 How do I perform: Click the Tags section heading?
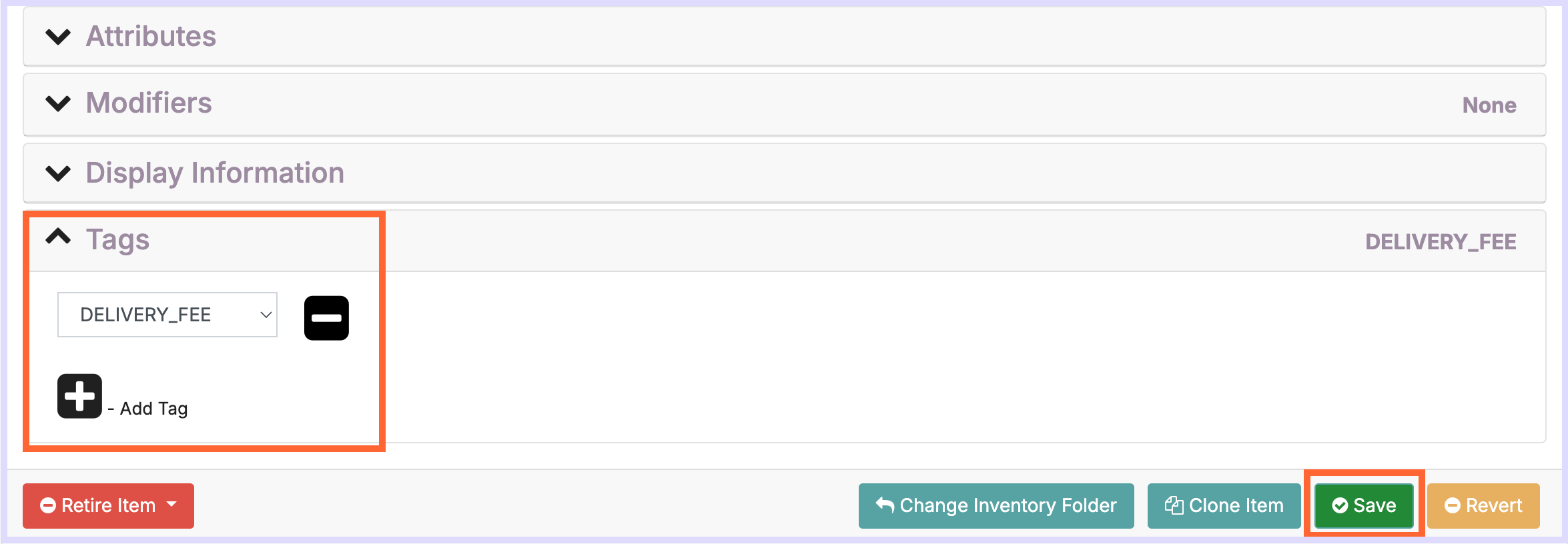pyautogui.click(x=117, y=240)
